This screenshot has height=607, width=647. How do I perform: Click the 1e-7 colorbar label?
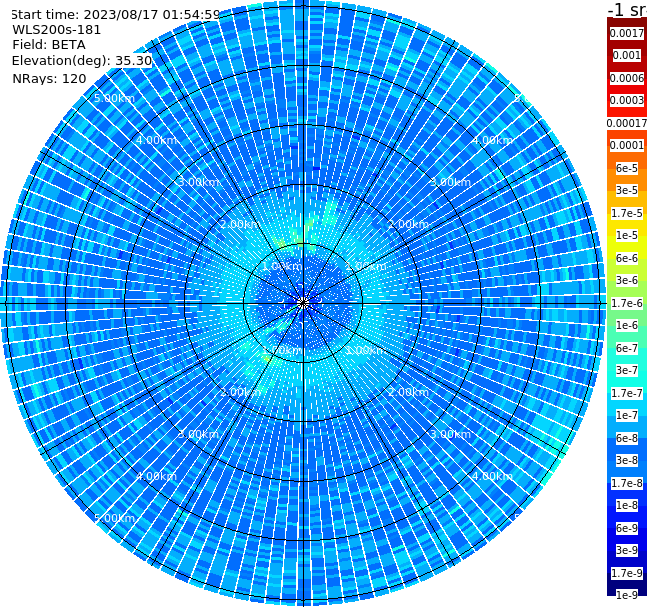coord(627,415)
